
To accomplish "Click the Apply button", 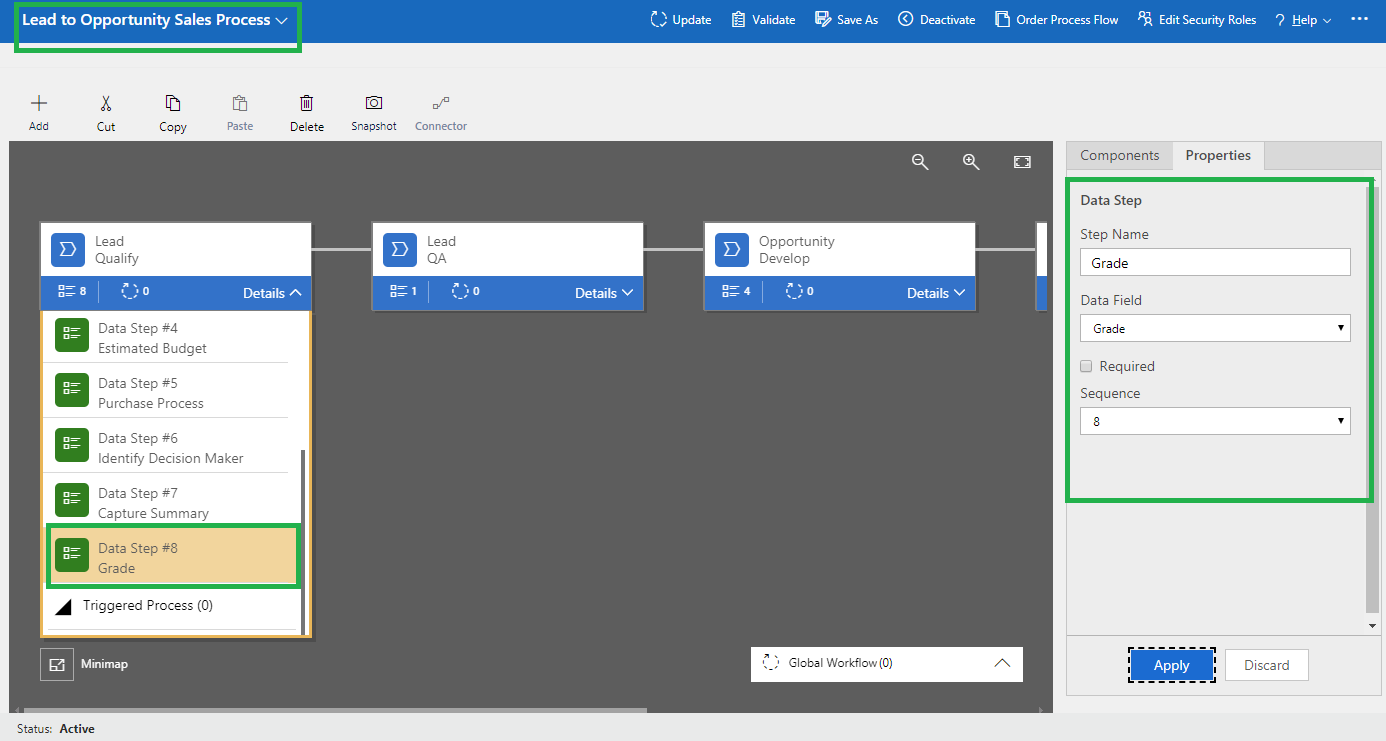I will point(1172,665).
